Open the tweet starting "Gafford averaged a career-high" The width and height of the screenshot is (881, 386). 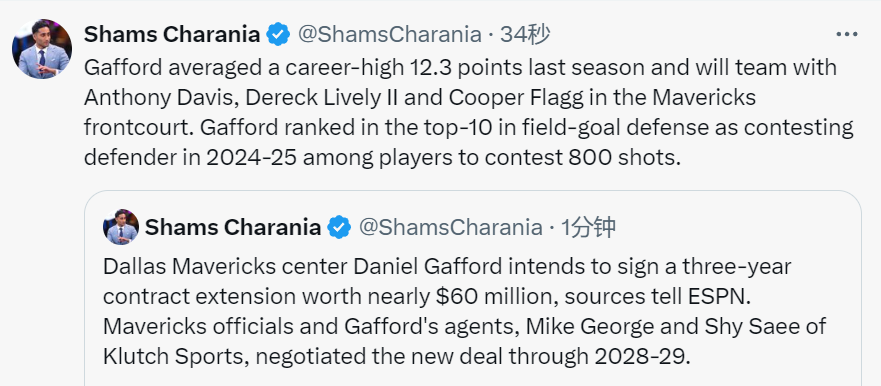tap(469, 112)
